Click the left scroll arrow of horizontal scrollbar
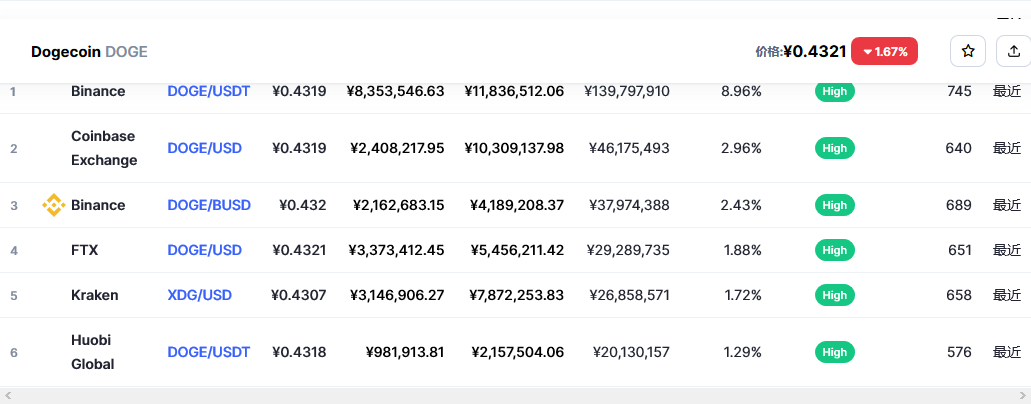 [8, 395]
